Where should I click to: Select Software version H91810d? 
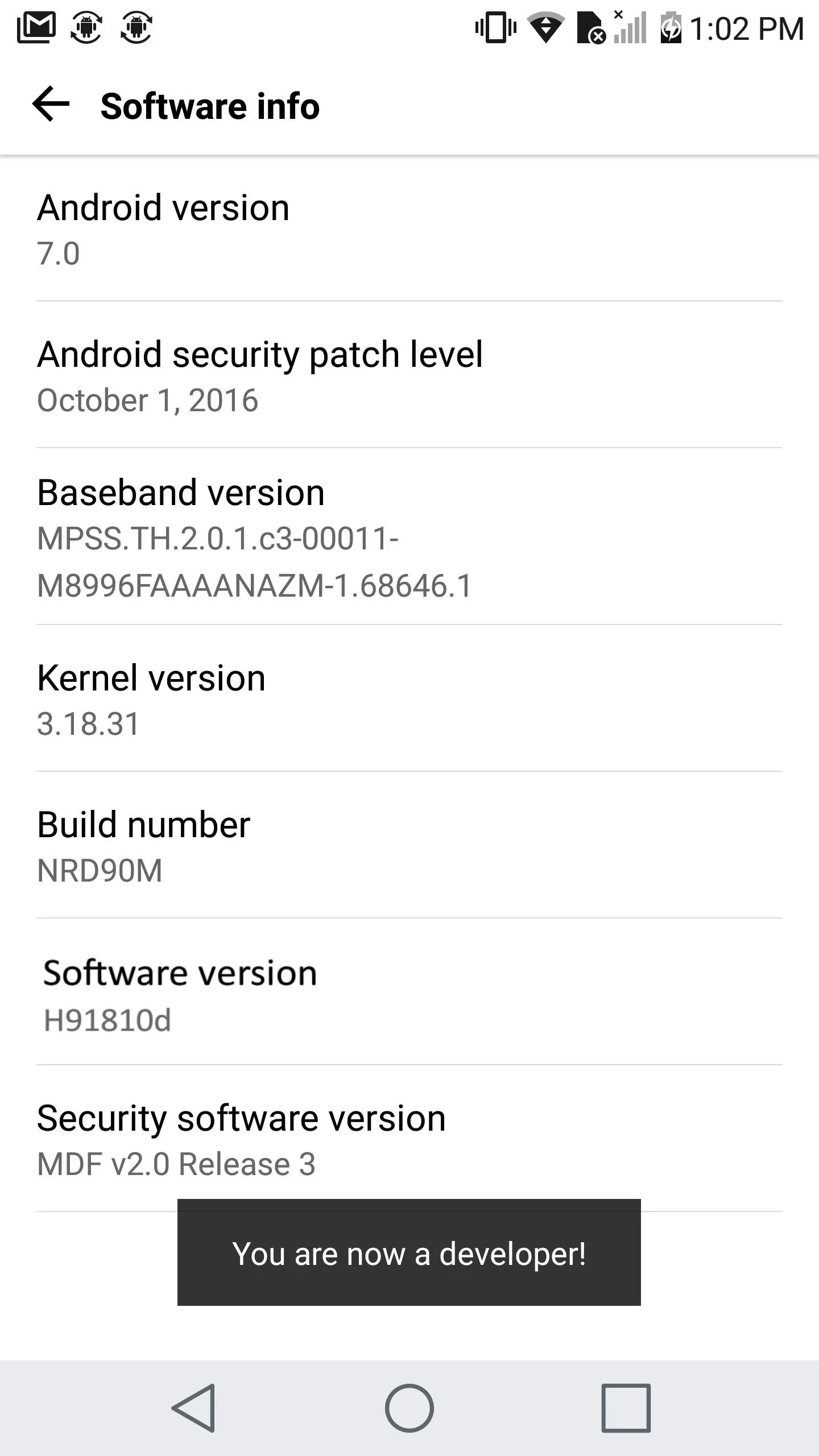pyautogui.click(x=409, y=992)
